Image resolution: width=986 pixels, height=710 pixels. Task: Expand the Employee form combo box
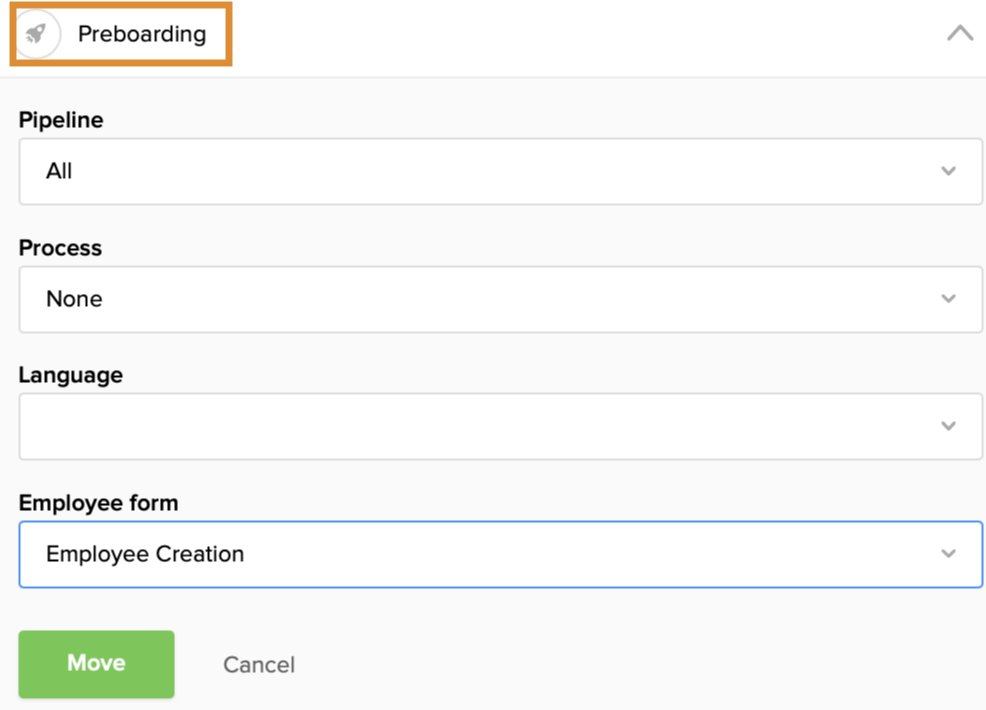pyautogui.click(x=500, y=554)
